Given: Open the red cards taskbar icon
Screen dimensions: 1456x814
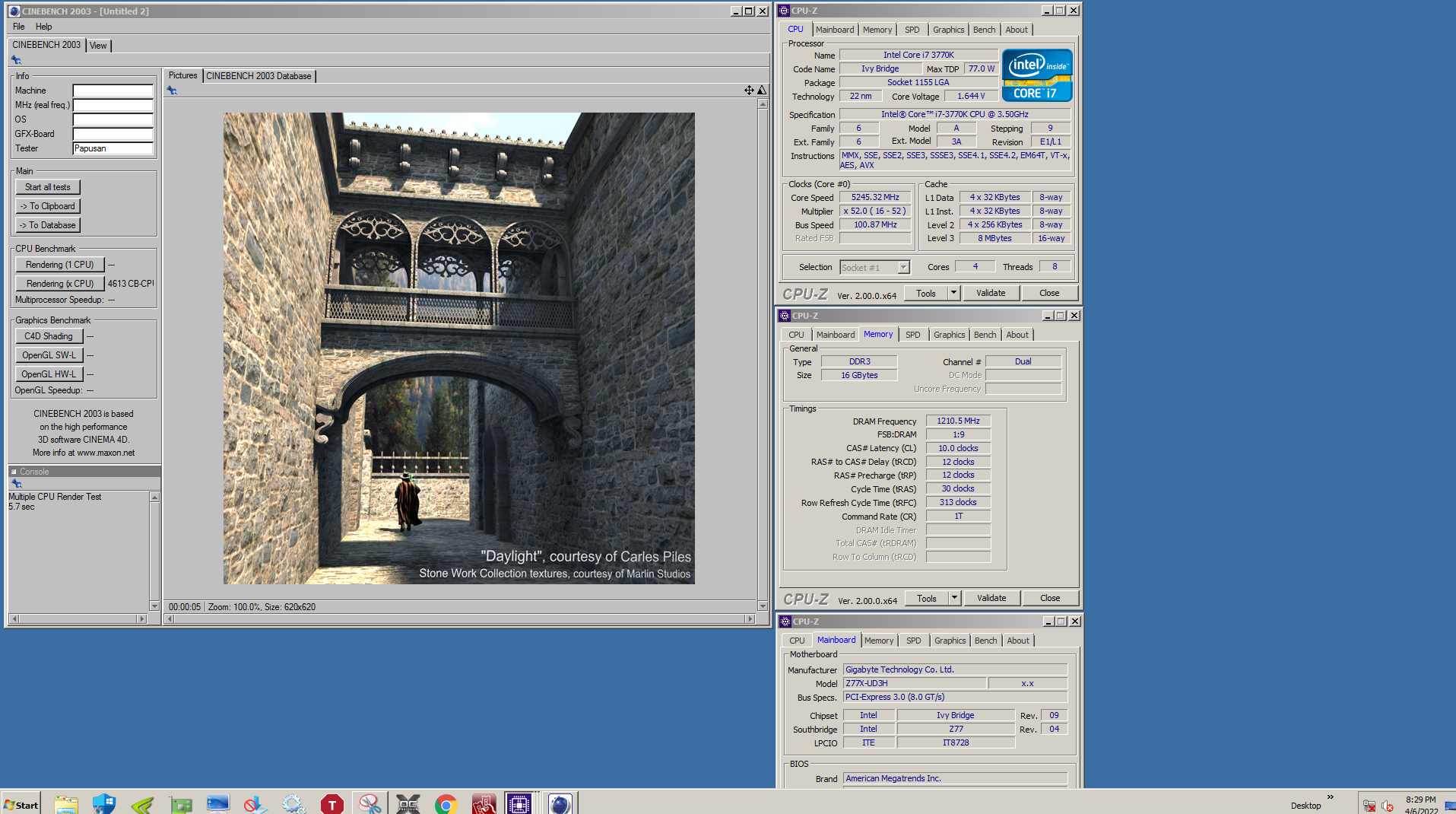Looking at the screenshot, I should tap(484, 804).
